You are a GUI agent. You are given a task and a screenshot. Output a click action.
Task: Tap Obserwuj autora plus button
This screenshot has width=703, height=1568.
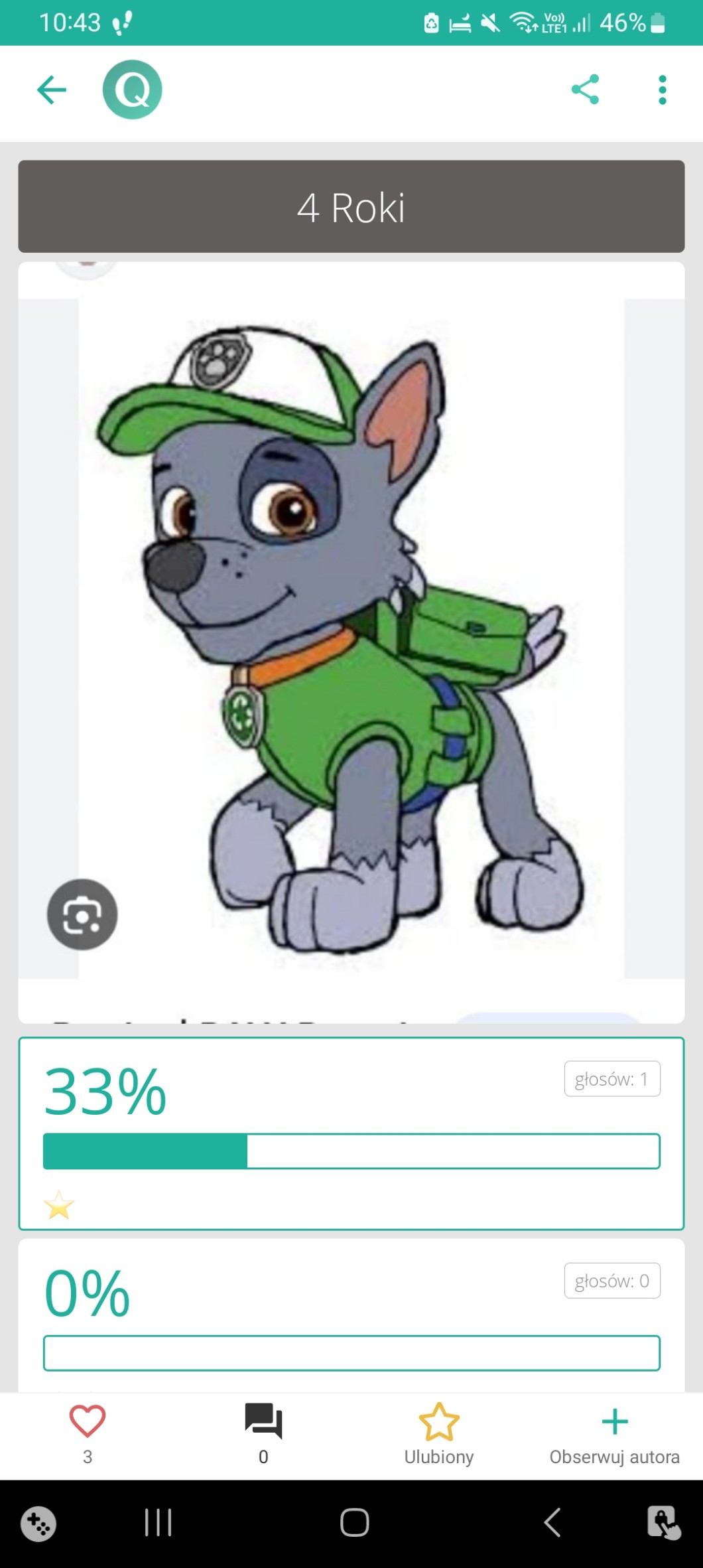point(615,1434)
